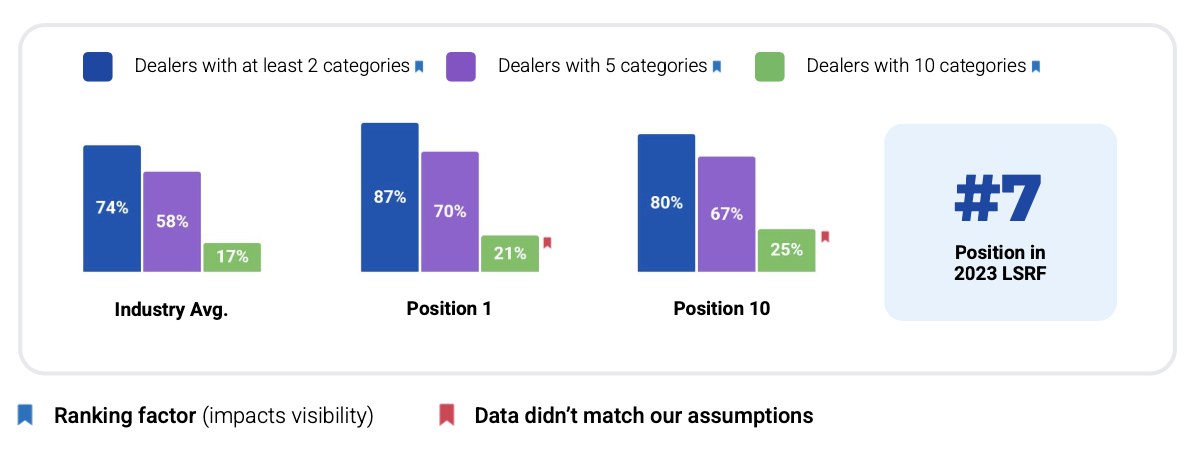Click the blue legend color square
Image resolution: width=1200 pixels, height=456 pixels.
click(98, 67)
